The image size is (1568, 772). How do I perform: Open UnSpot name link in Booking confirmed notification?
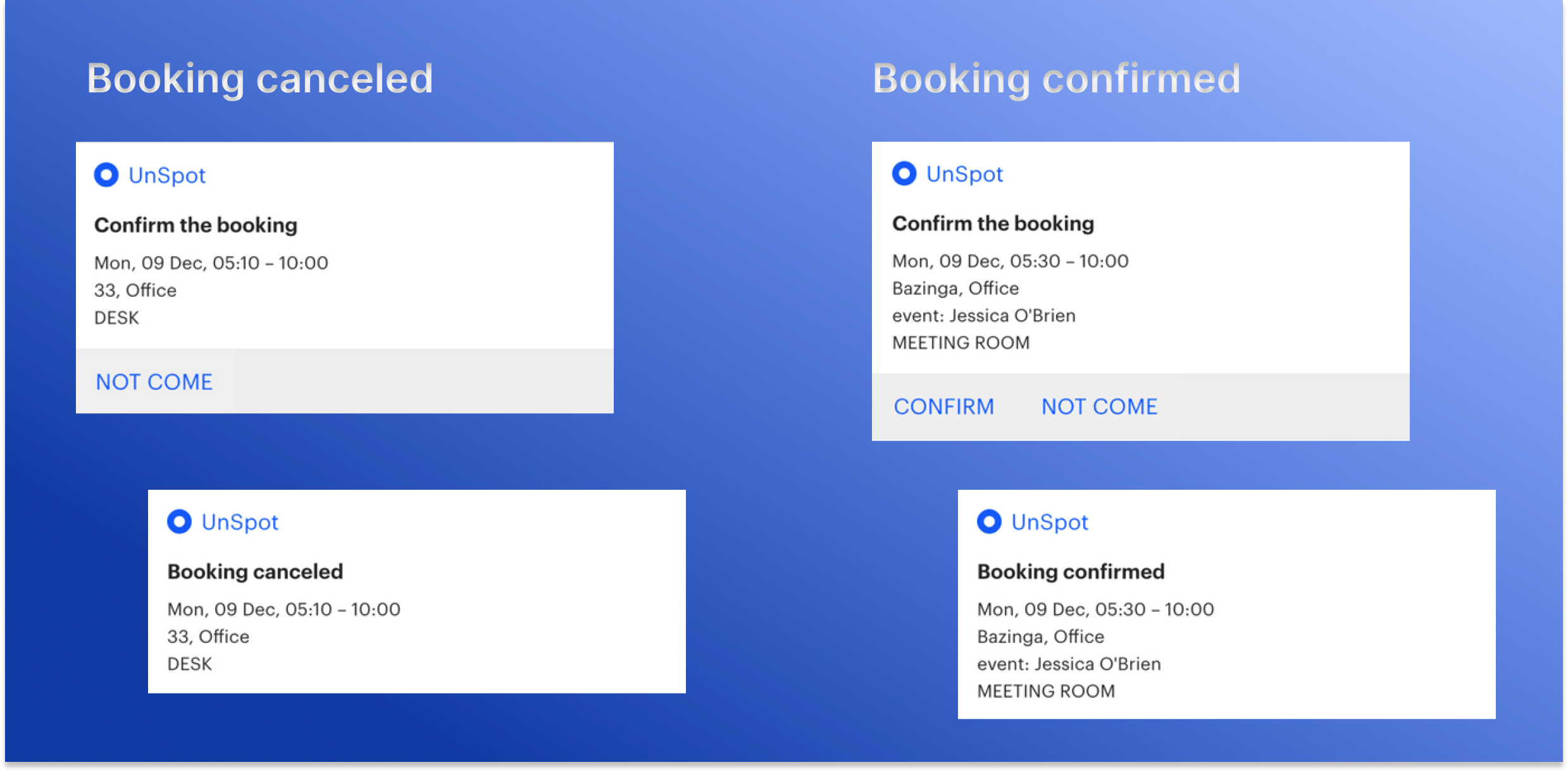point(1050,522)
